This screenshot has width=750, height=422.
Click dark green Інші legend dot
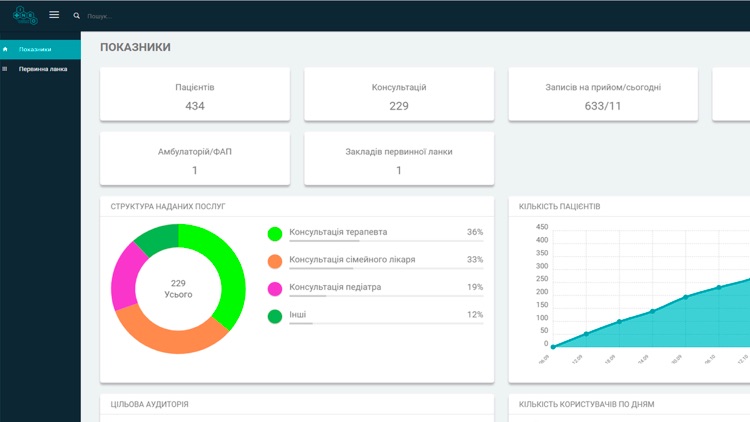point(275,317)
